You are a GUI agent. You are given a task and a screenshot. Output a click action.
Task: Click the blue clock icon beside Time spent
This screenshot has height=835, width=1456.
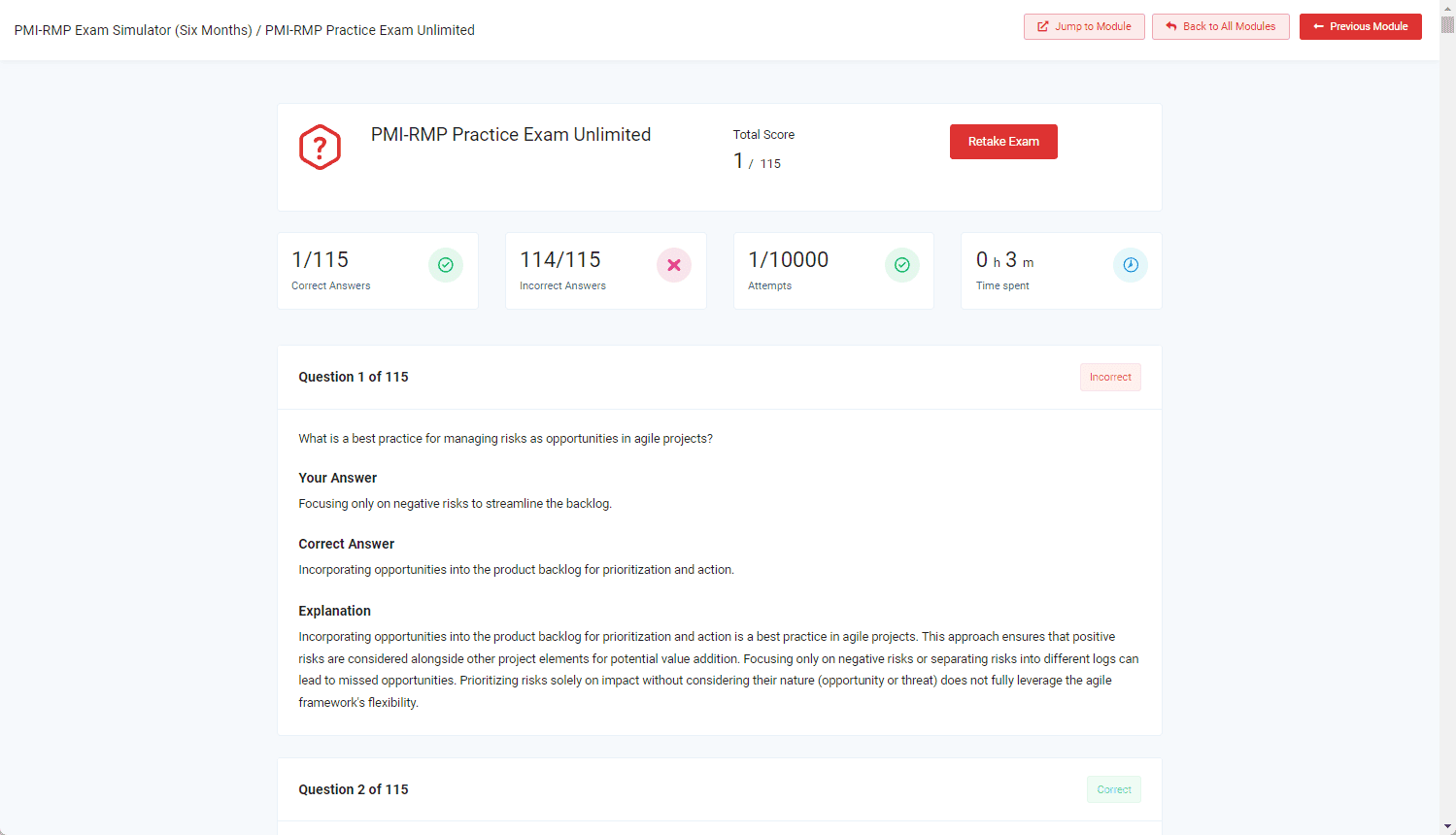click(1131, 265)
